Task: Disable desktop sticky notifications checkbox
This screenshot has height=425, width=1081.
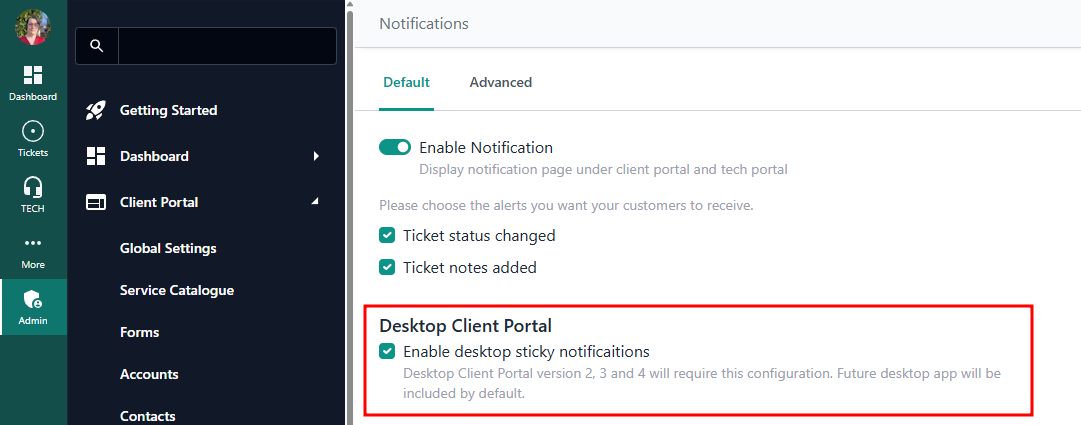Action: point(387,352)
